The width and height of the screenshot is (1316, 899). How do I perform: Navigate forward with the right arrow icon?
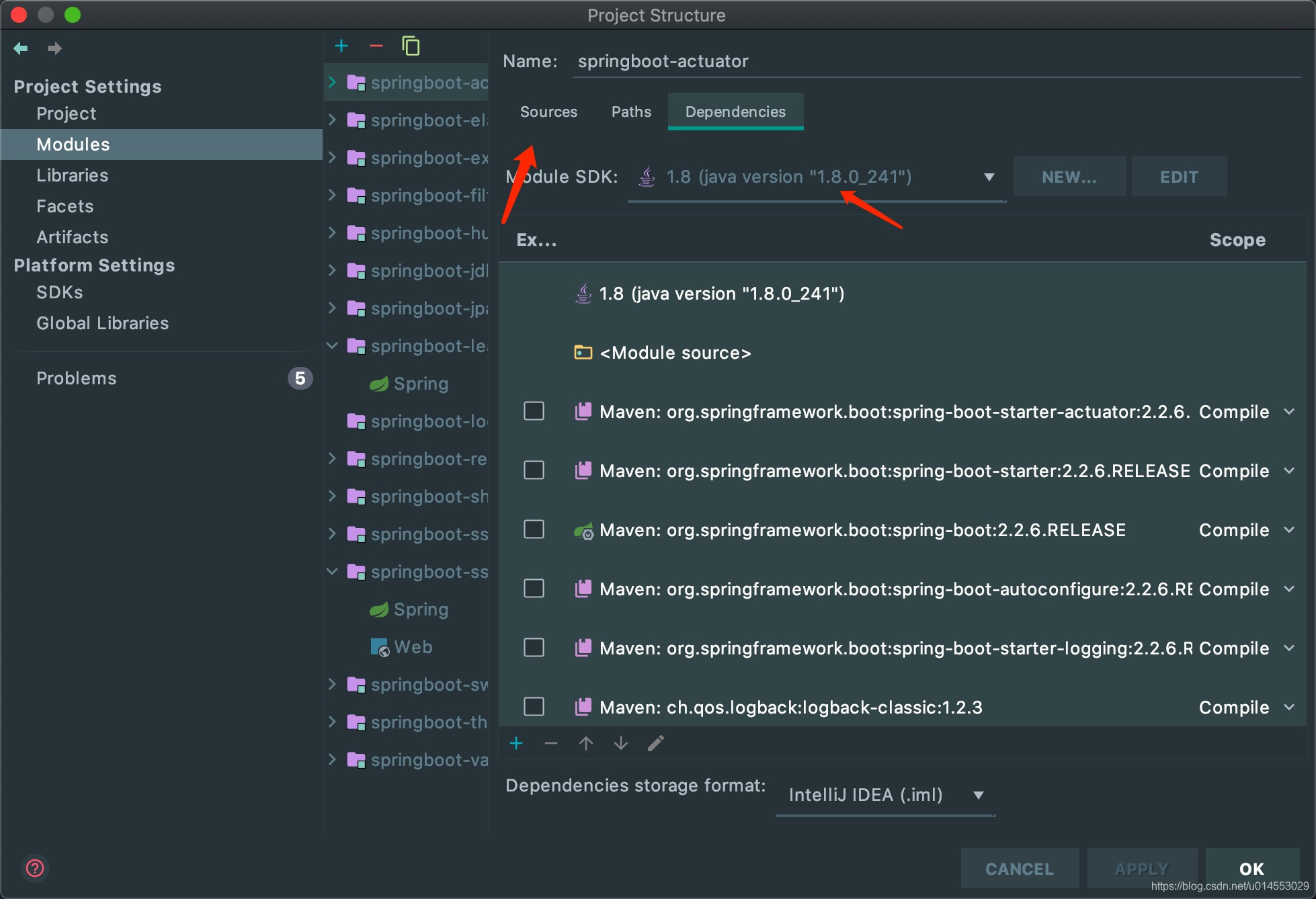(54, 48)
